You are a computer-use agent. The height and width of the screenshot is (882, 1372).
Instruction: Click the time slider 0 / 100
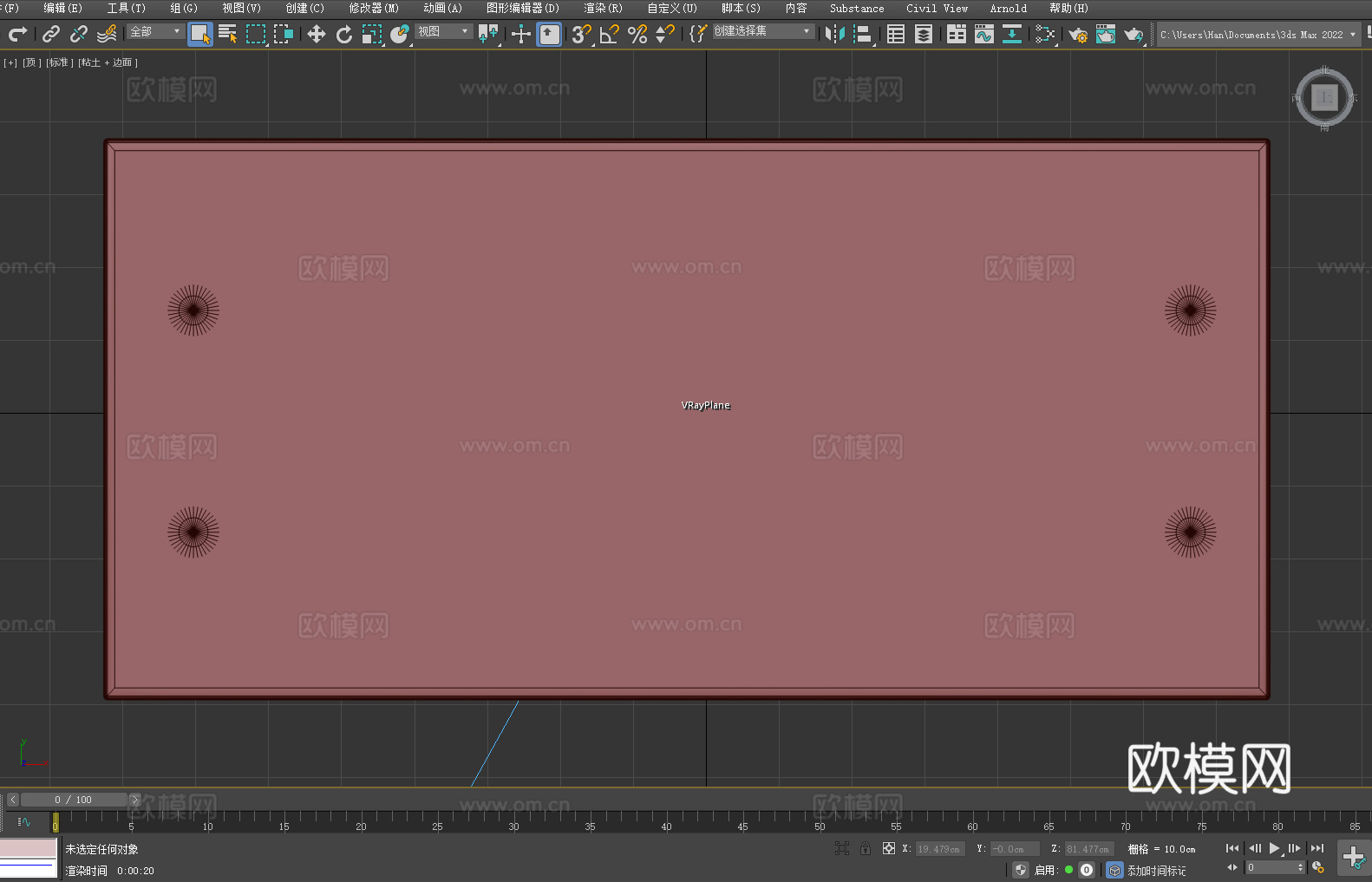click(x=74, y=800)
